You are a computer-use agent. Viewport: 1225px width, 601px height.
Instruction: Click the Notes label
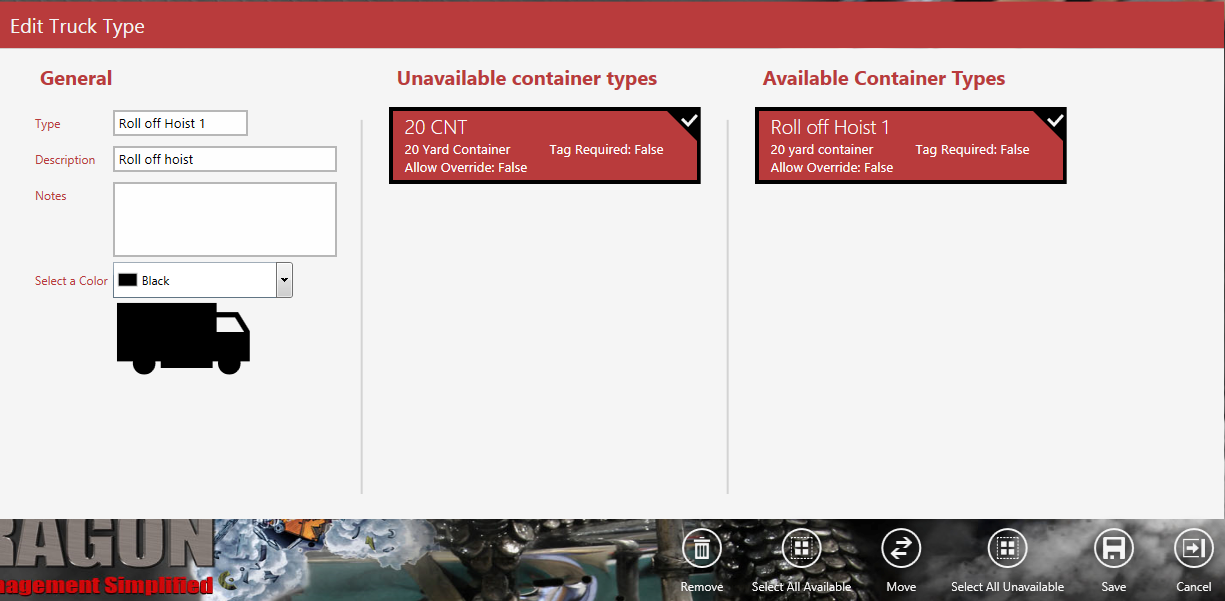[51, 196]
